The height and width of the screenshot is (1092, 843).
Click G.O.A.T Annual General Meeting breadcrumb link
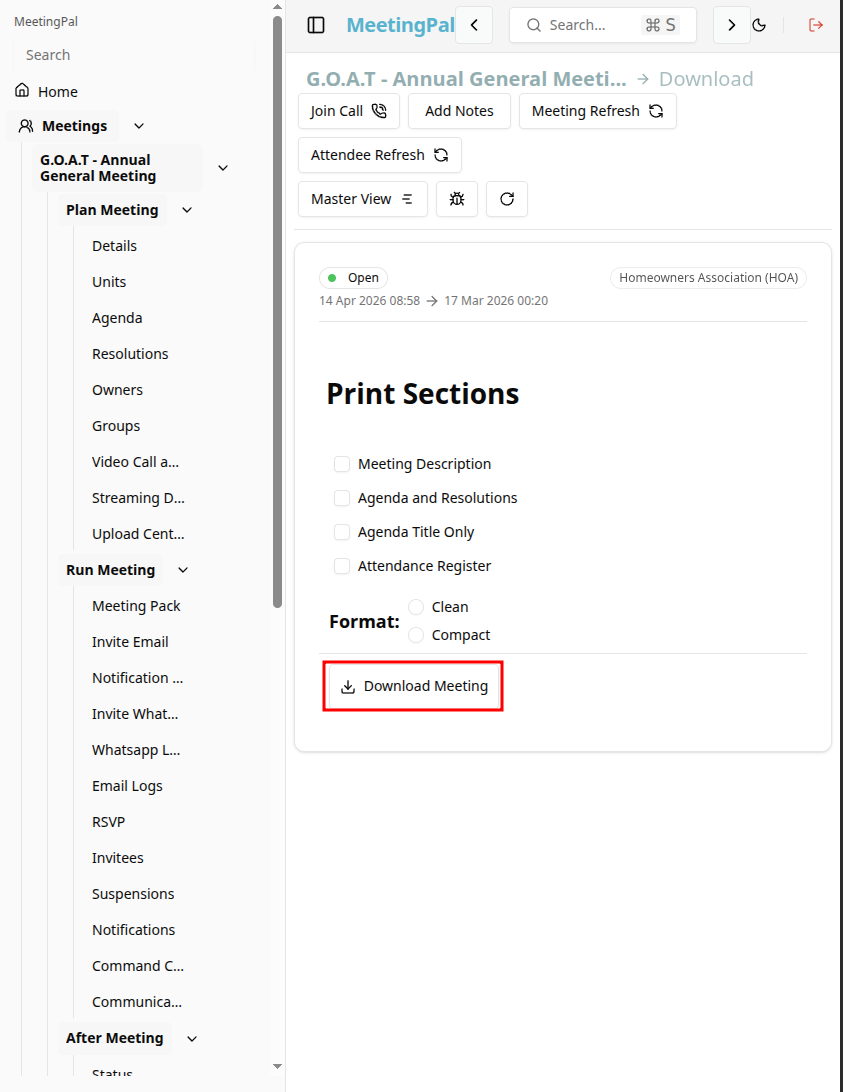(x=466, y=79)
